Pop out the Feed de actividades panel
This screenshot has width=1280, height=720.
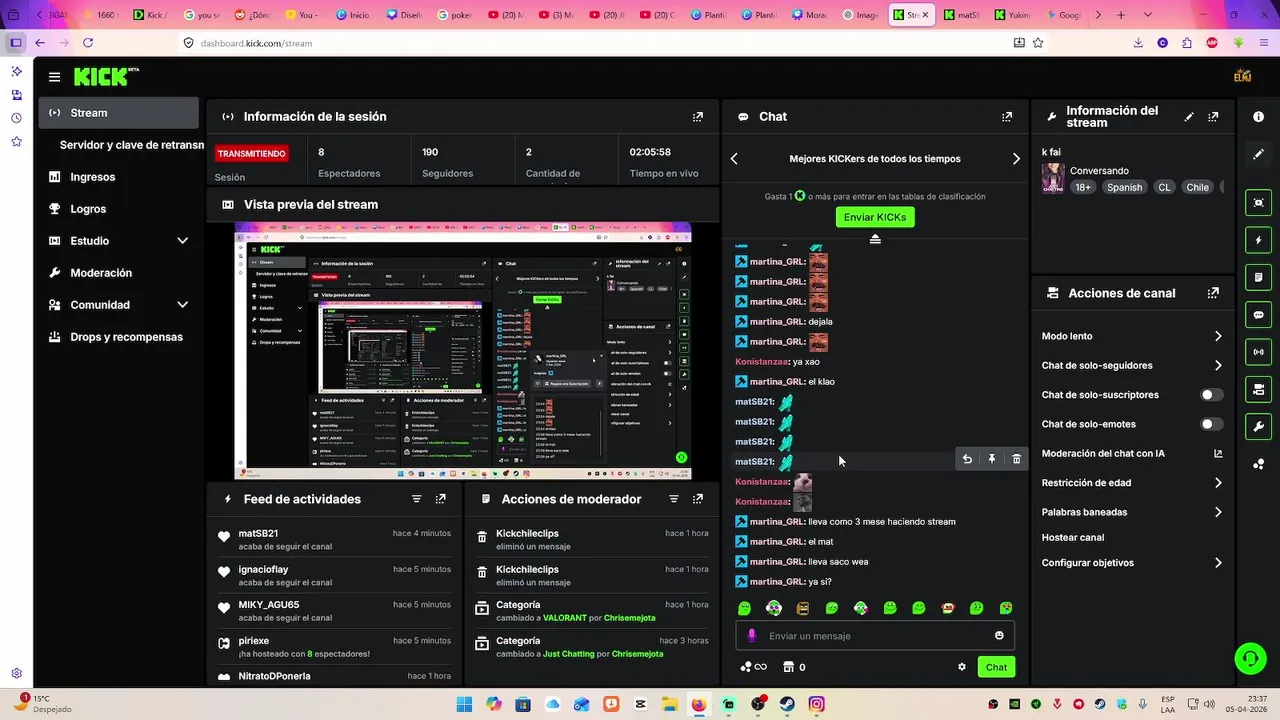coord(441,499)
